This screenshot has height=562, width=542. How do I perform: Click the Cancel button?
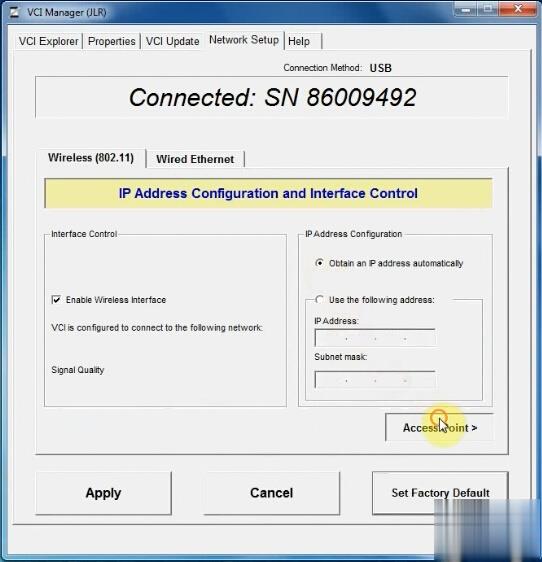point(272,493)
